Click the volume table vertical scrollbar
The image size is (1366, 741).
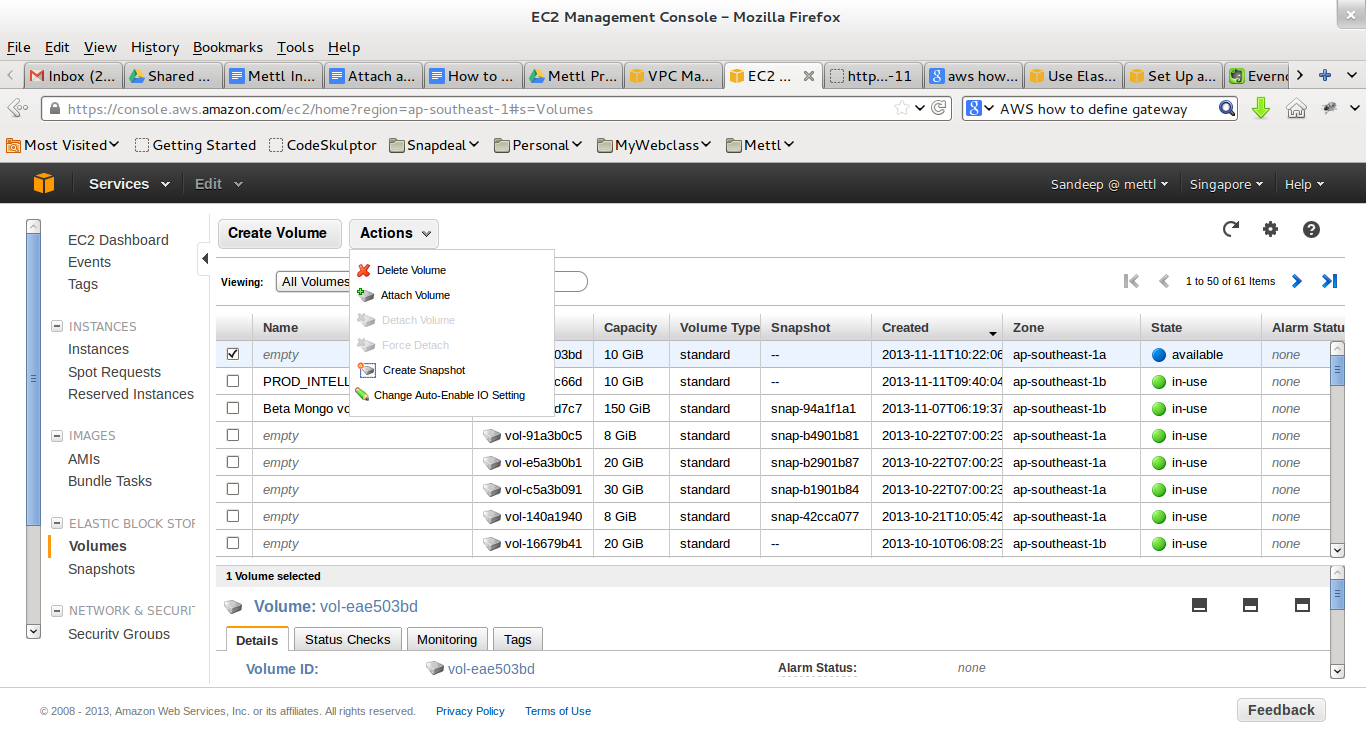[1337, 450]
